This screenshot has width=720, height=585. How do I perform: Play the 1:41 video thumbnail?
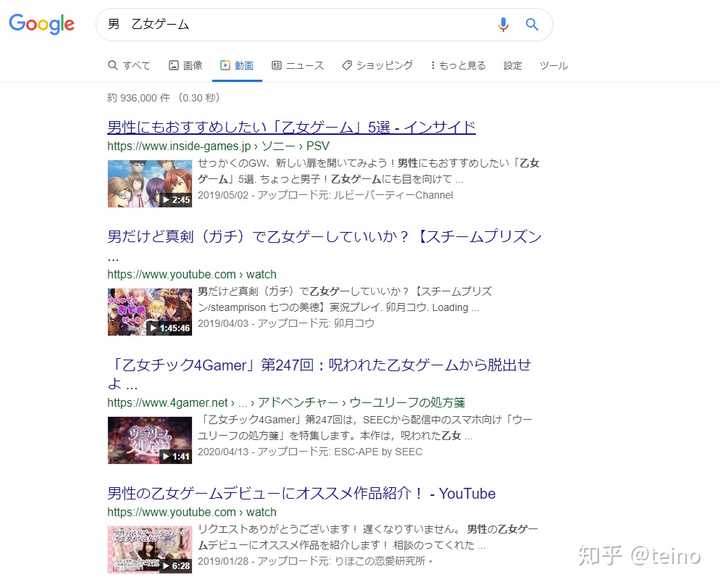point(150,440)
